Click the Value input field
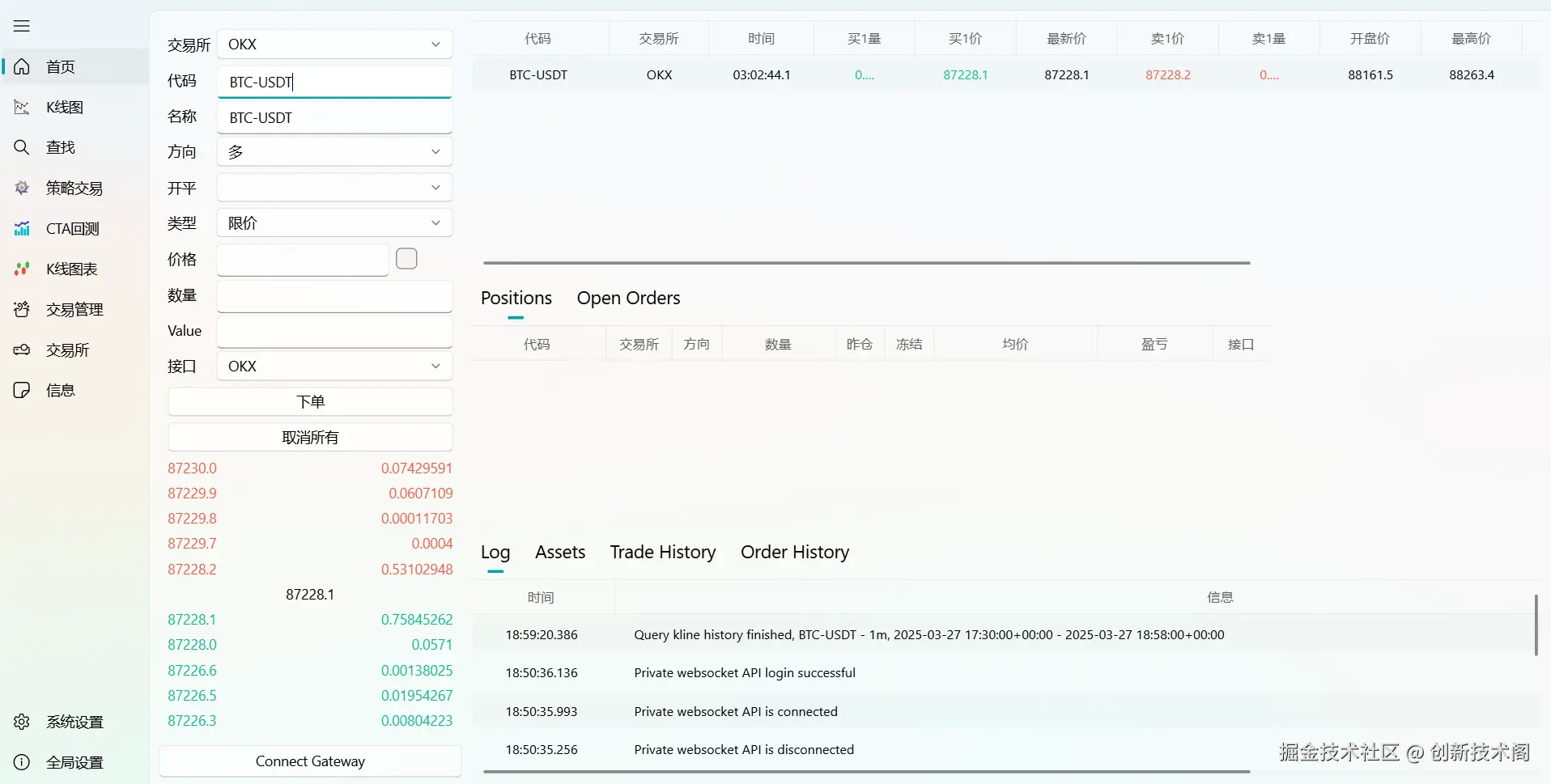1551x784 pixels. click(x=334, y=332)
